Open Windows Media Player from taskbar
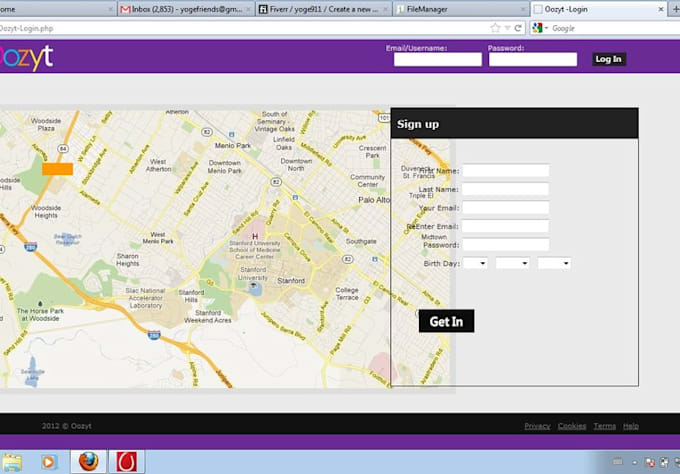Screen dimensions: 680x474 click(49, 462)
